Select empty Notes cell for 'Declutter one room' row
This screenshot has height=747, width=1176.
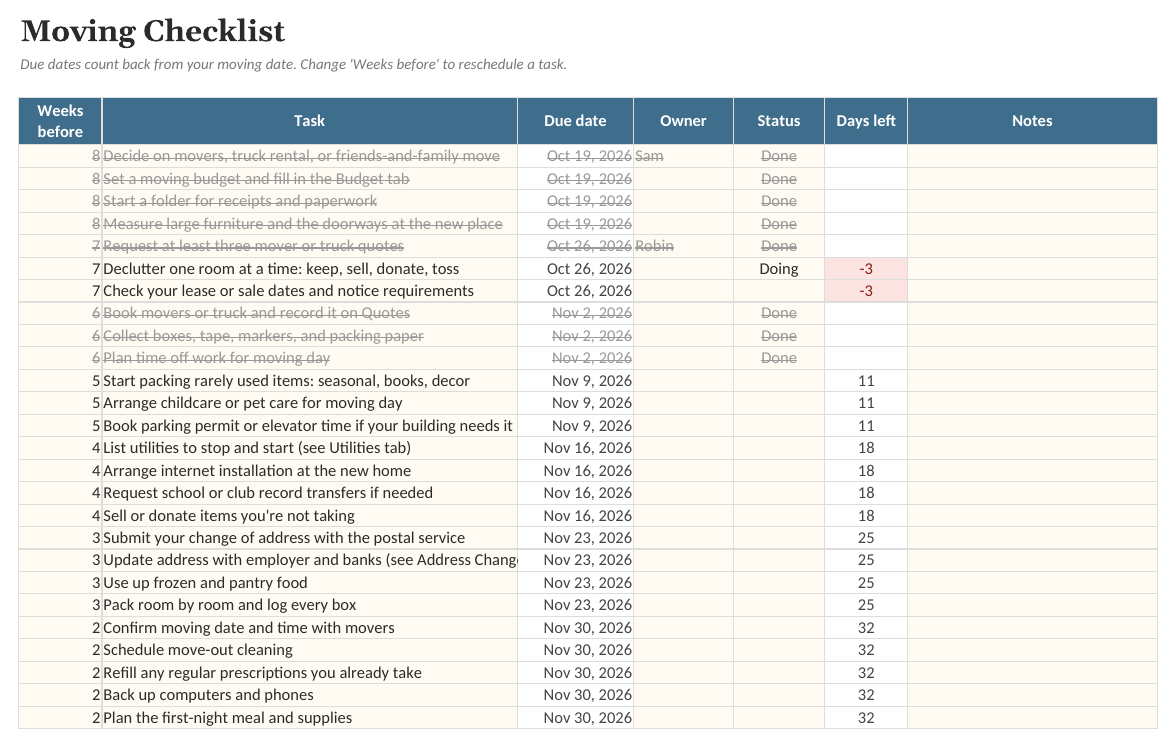pyautogui.click(x=1032, y=268)
